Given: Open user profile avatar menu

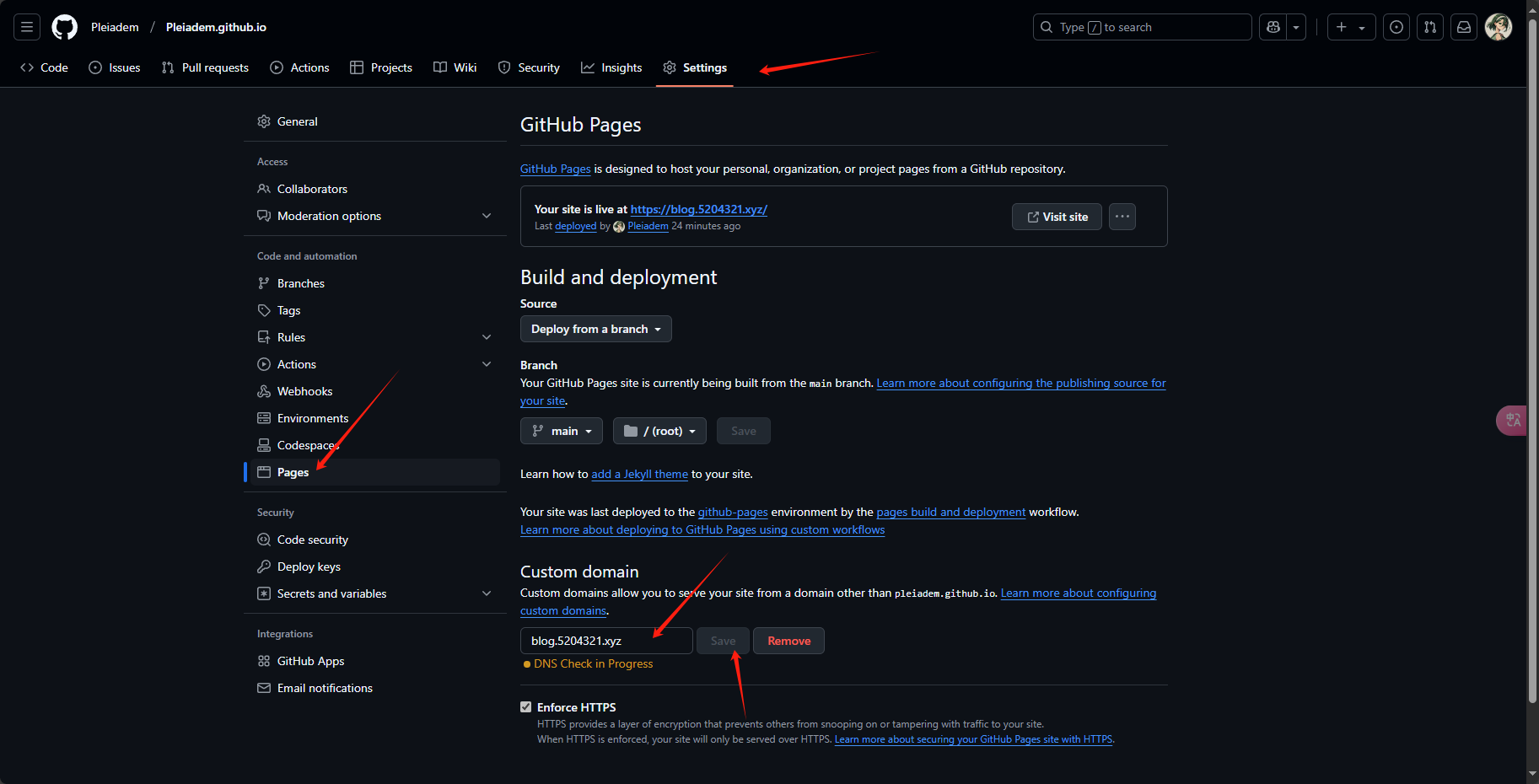Looking at the screenshot, I should click(x=1499, y=27).
